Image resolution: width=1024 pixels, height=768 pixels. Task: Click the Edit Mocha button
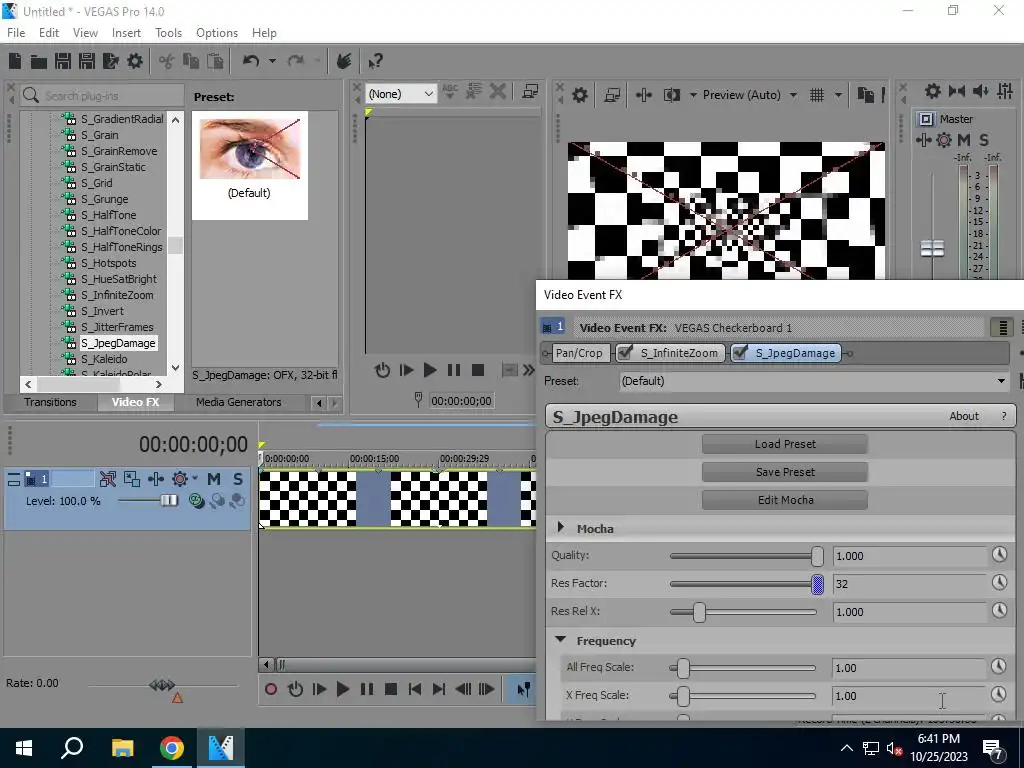click(x=785, y=500)
